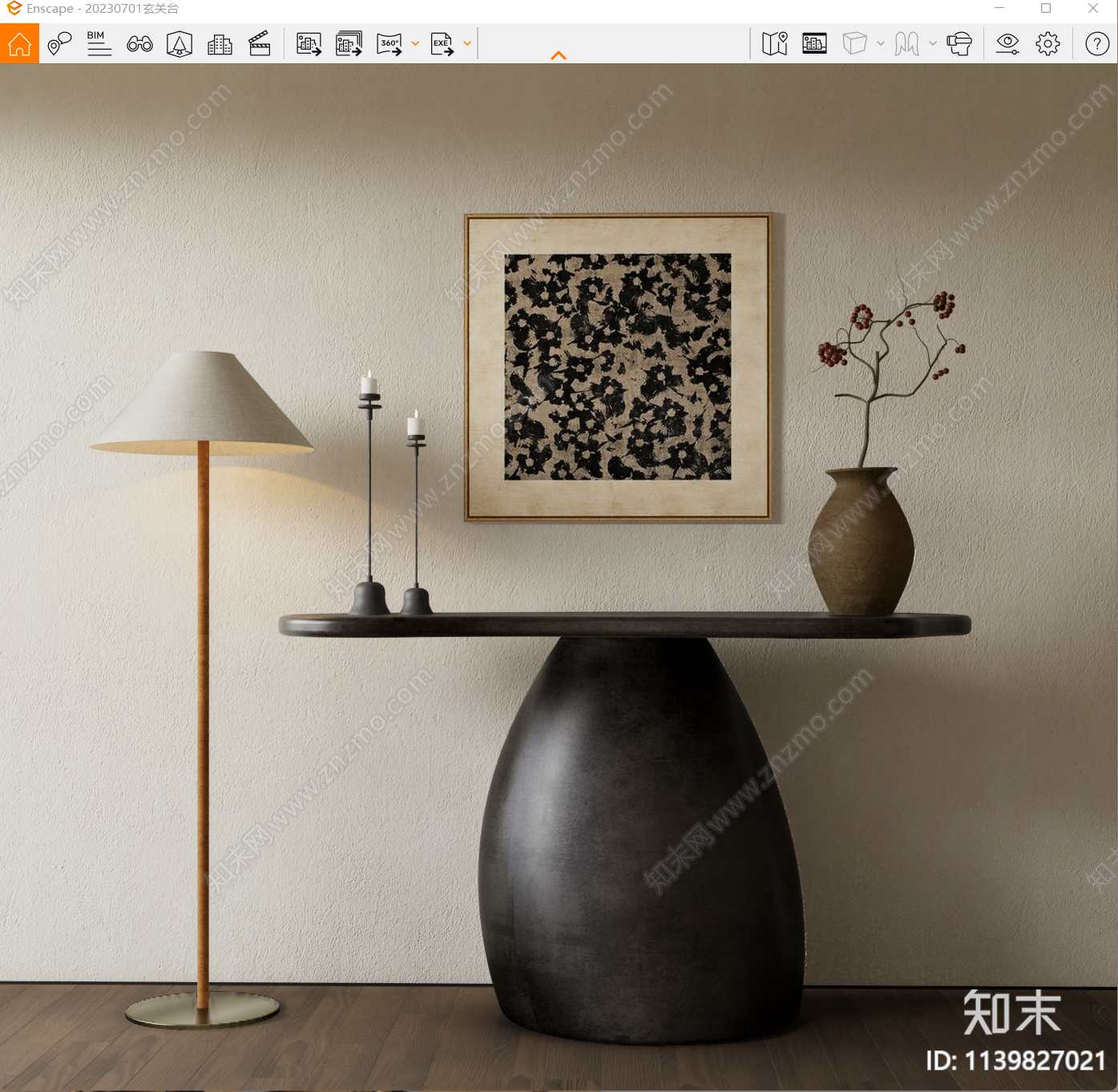Image resolution: width=1118 pixels, height=1092 pixels.
Task: Open the collaborative annotations pin icon
Action: coord(59,43)
